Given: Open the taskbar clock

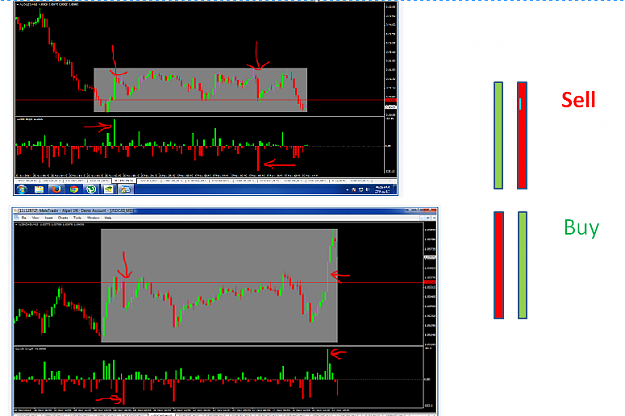Looking at the screenshot, I should [x=382, y=189].
